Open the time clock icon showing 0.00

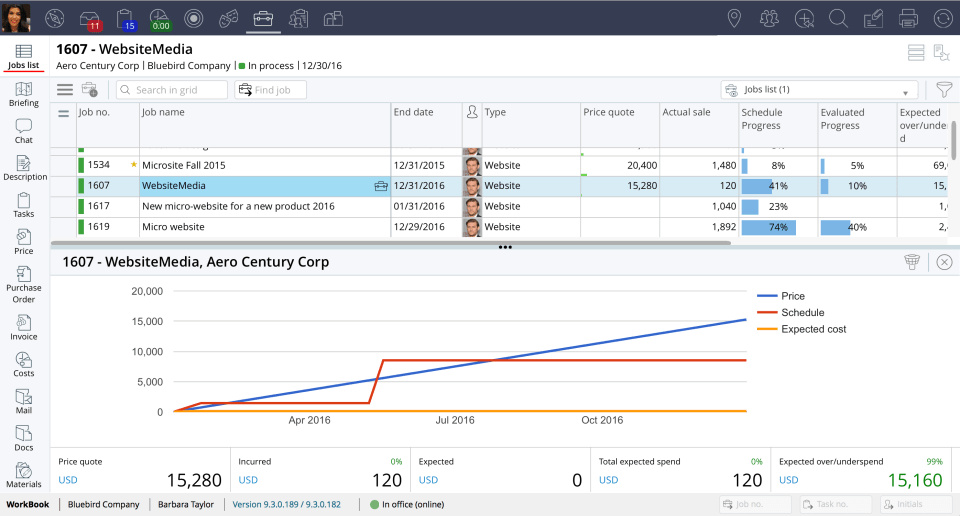pyautogui.click(x=160, y=20)
